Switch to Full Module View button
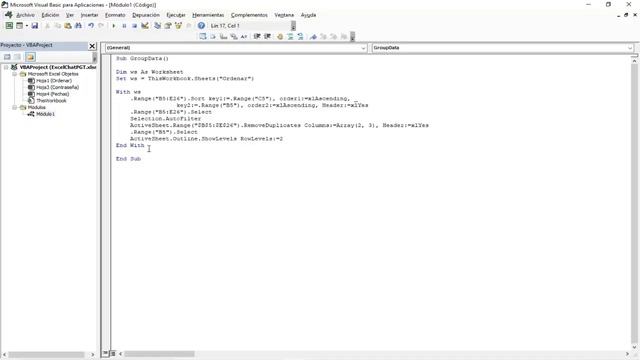640x360 pixels. [x=113, y=353]
